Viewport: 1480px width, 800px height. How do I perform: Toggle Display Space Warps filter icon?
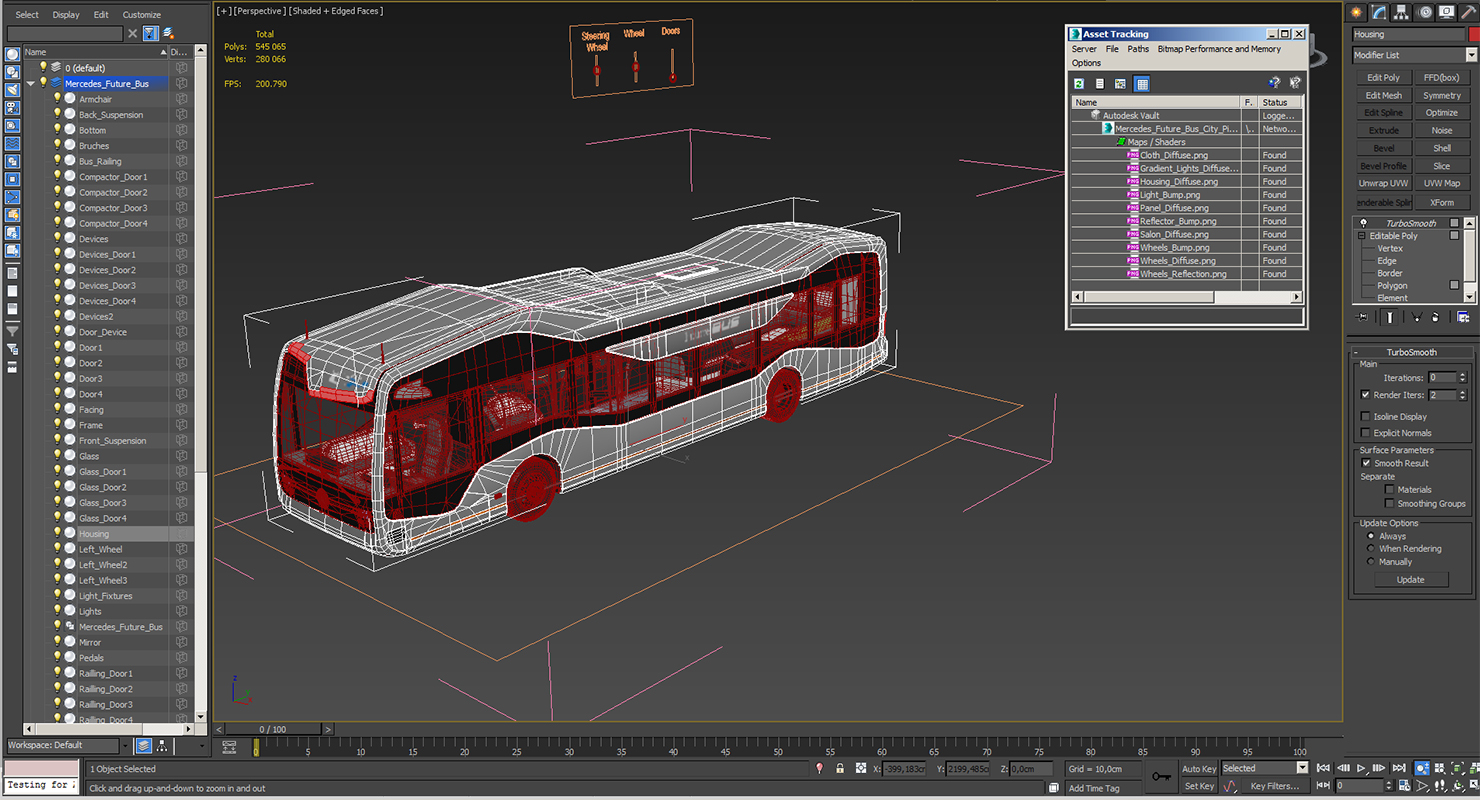click(x=12, y=144)
